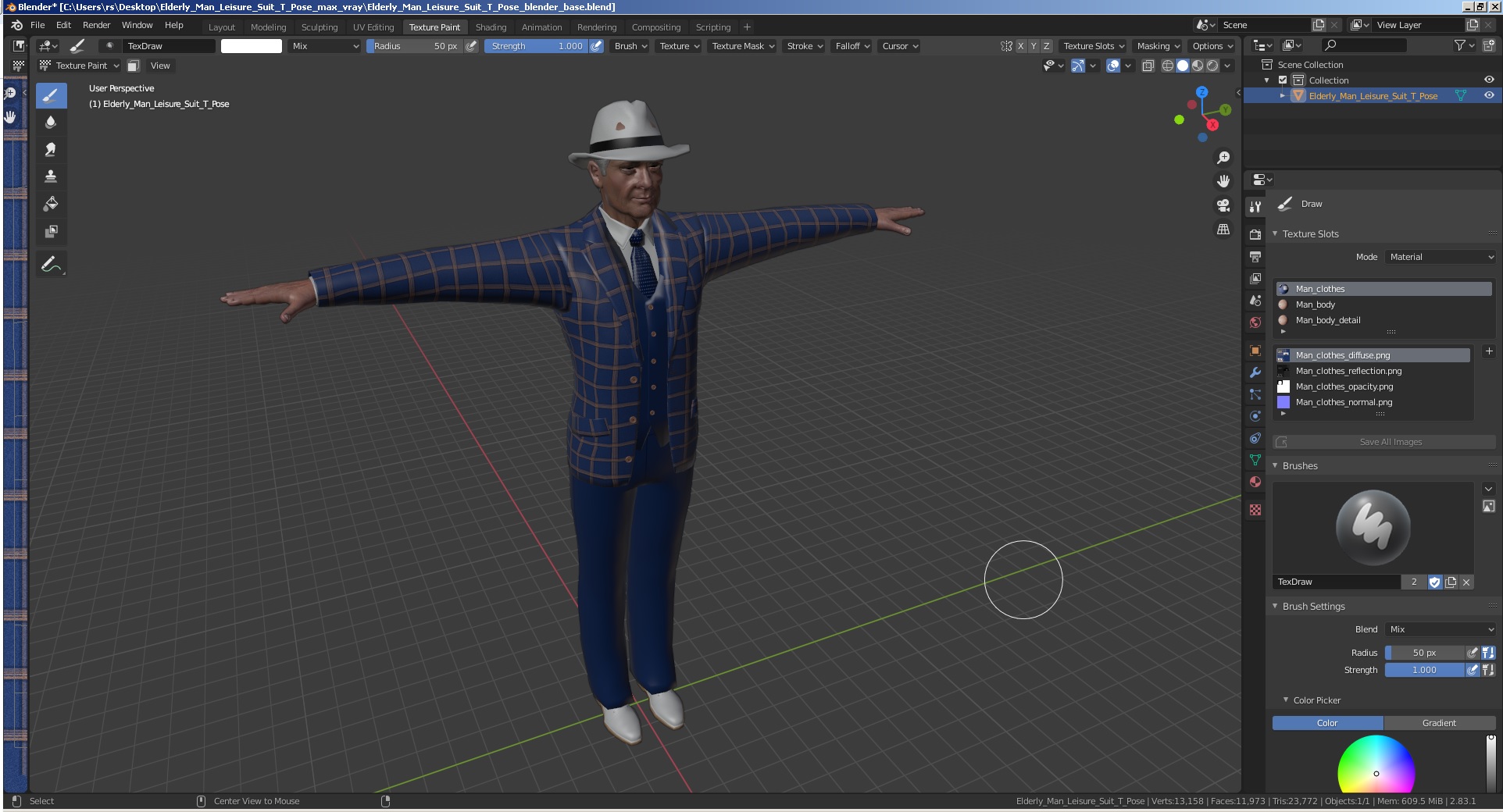Open the Texture Mask dropdown
1503x812 pixels.
pyautogui.click(x=743, y=46)
